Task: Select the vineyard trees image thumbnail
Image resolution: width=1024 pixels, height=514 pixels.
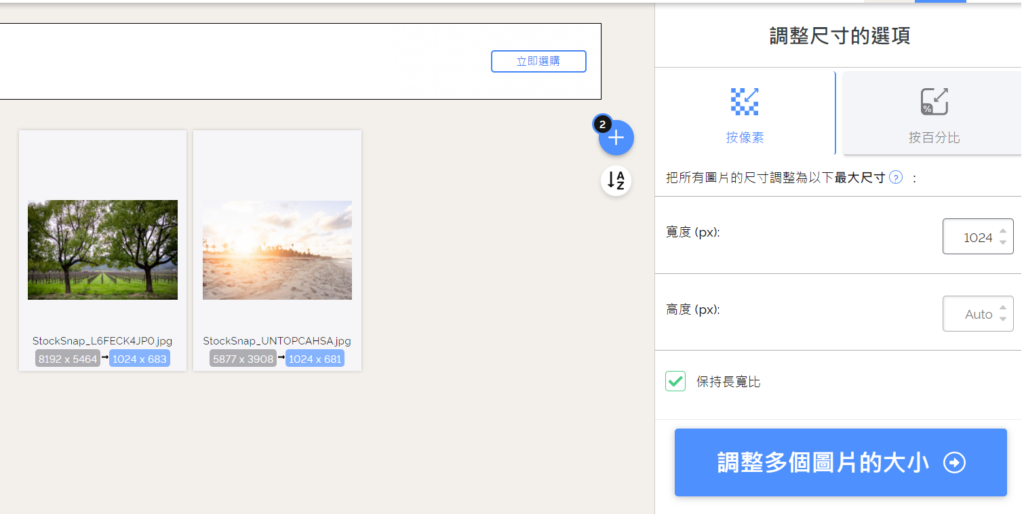Action: [x=103, y=250]
